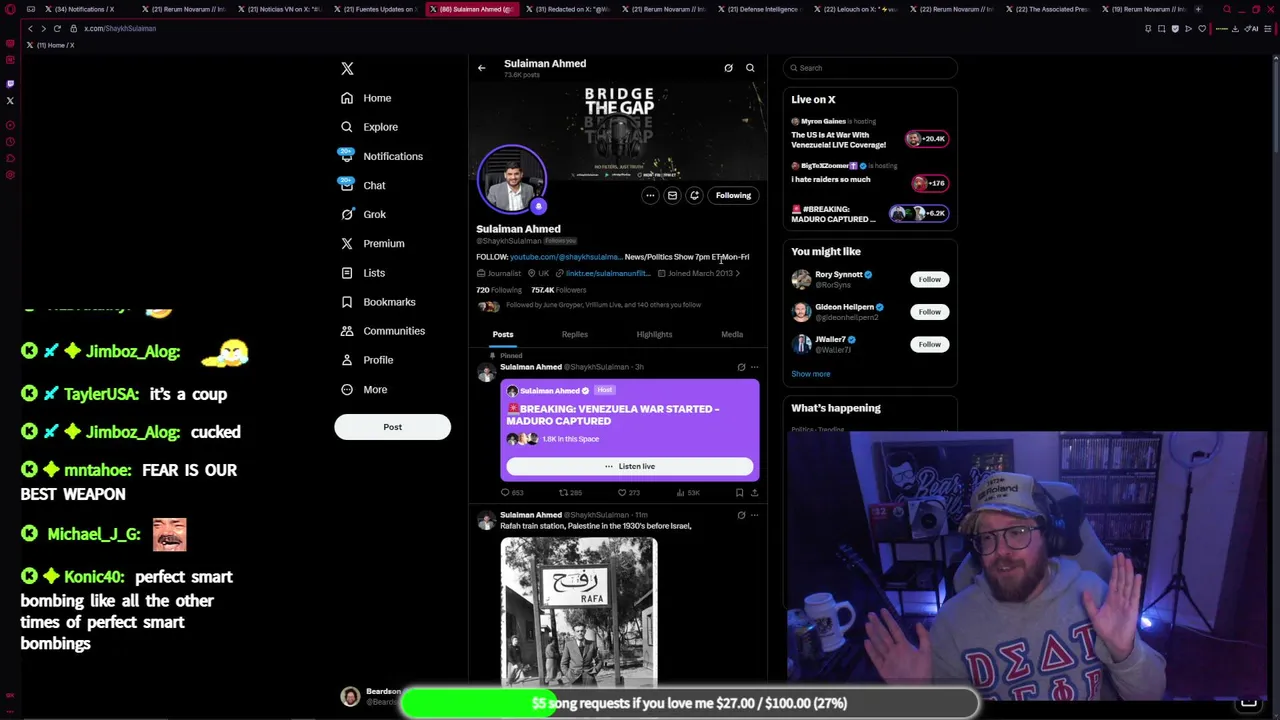Click the browser back arrow
Screen dimensions: 1280x720
click(x=30, y=28)
